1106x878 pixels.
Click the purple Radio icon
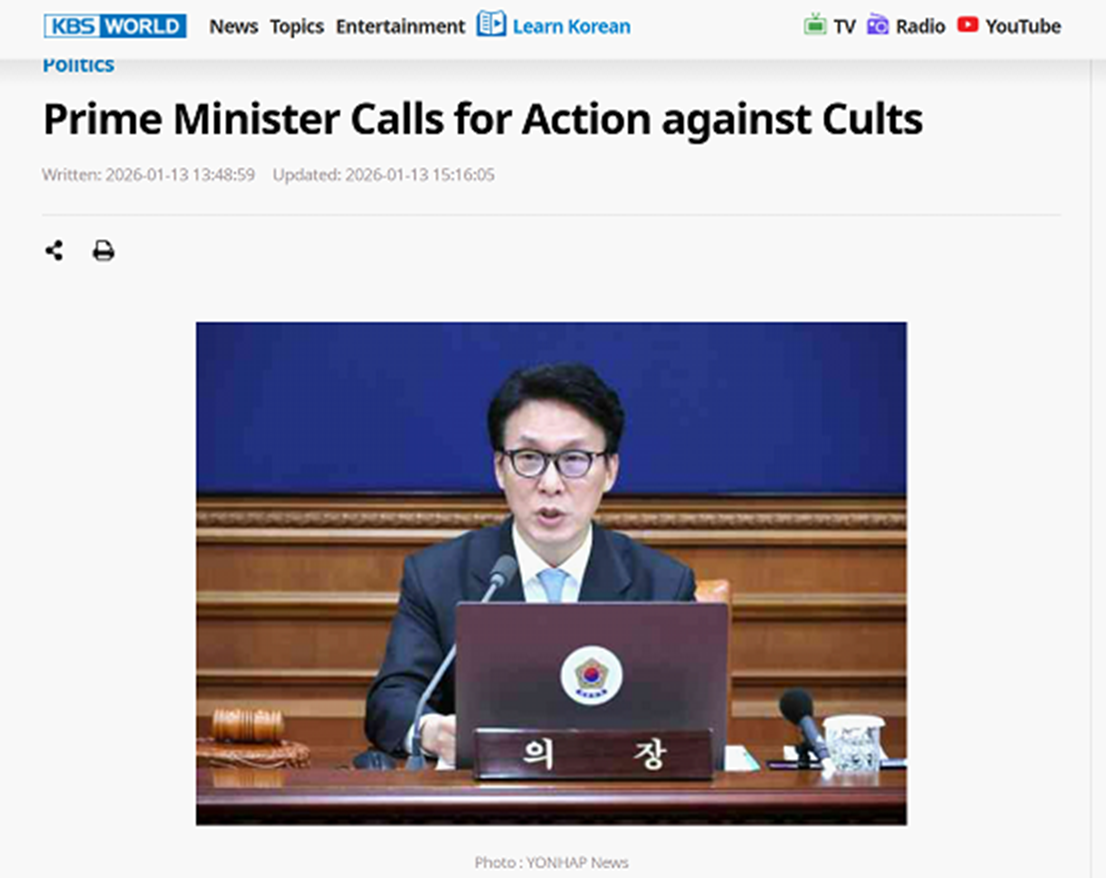coord(877,25)
